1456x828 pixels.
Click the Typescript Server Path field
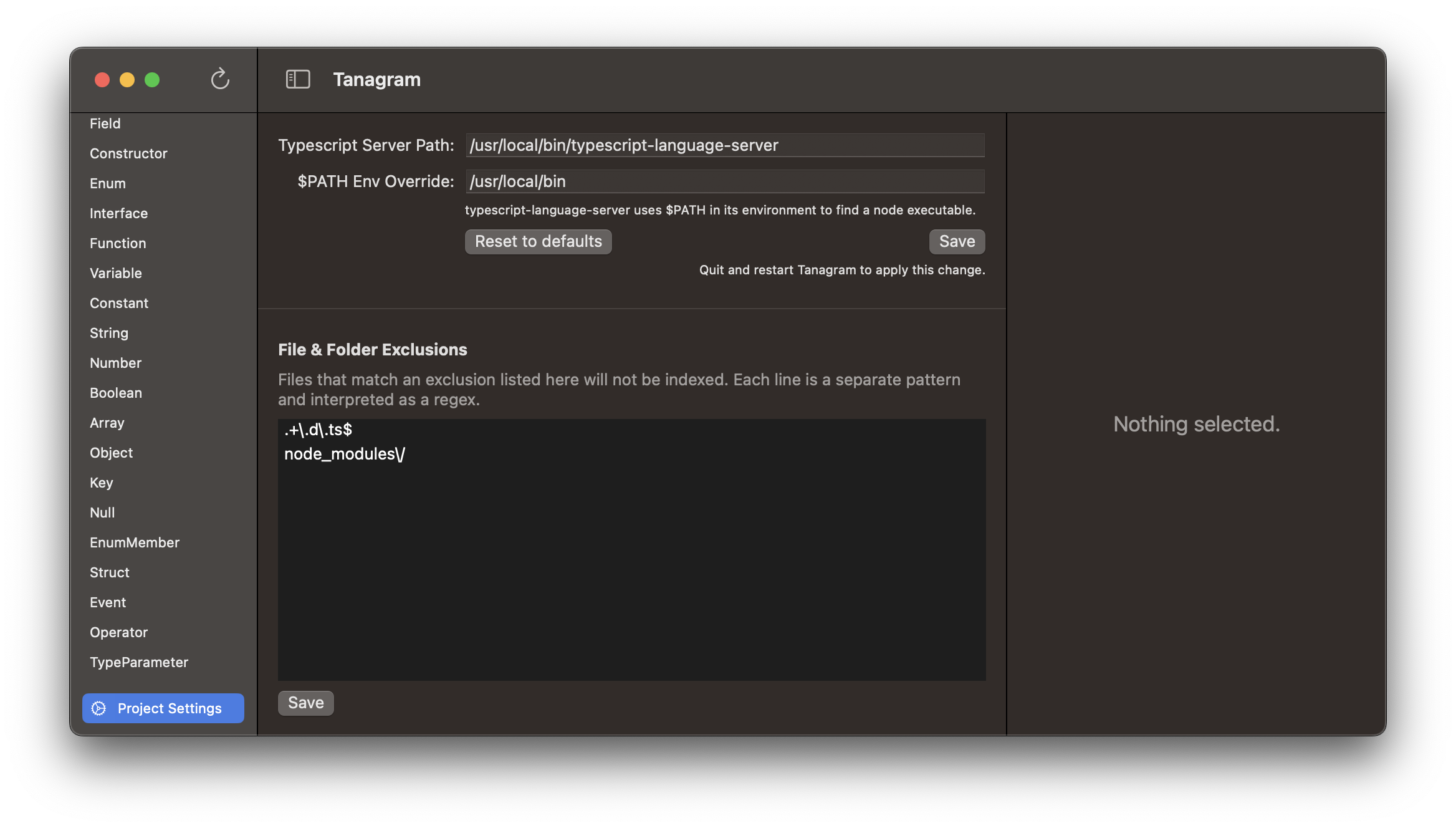point(725,145)
